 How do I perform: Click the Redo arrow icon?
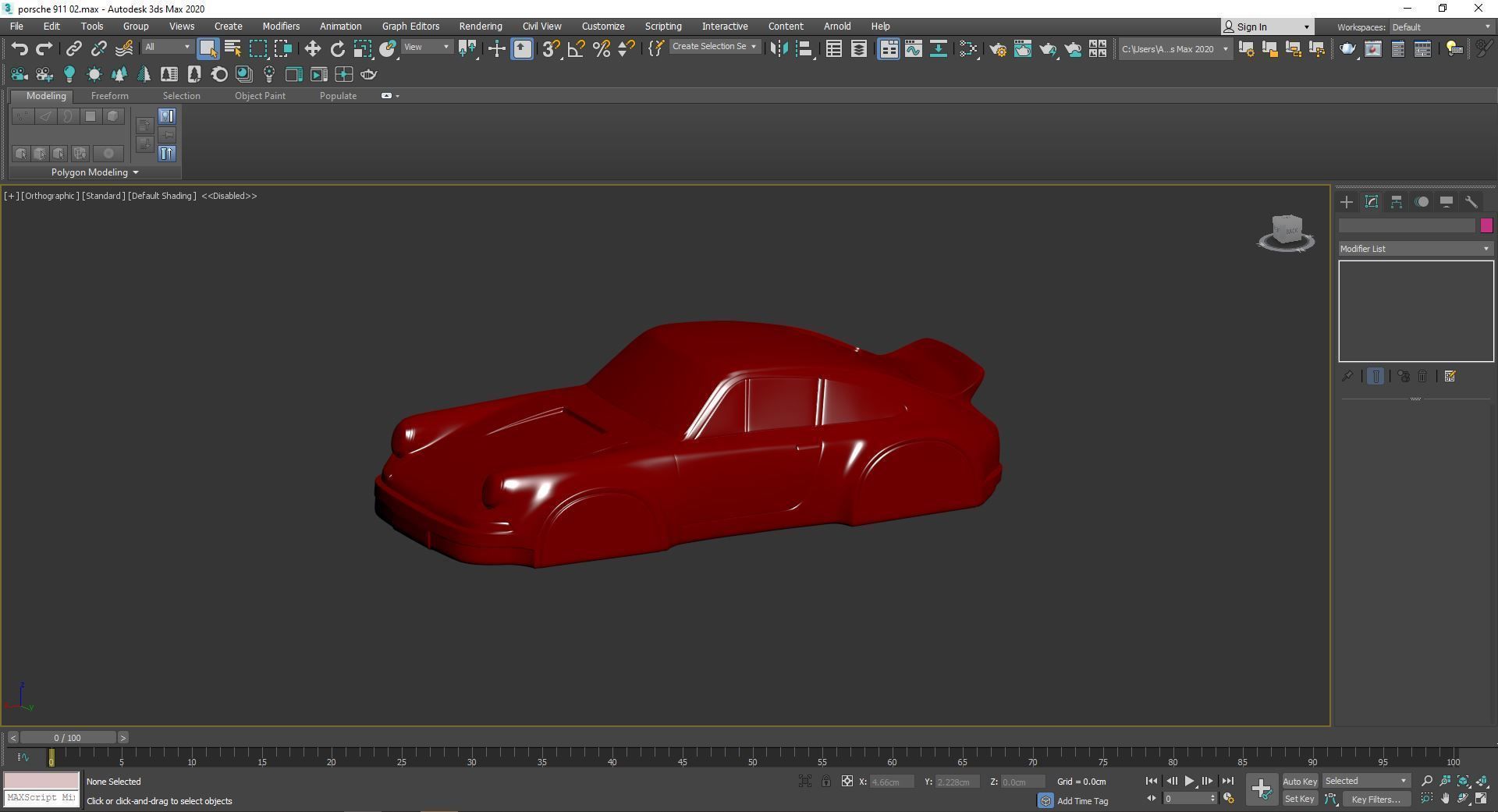pos(44,48)
